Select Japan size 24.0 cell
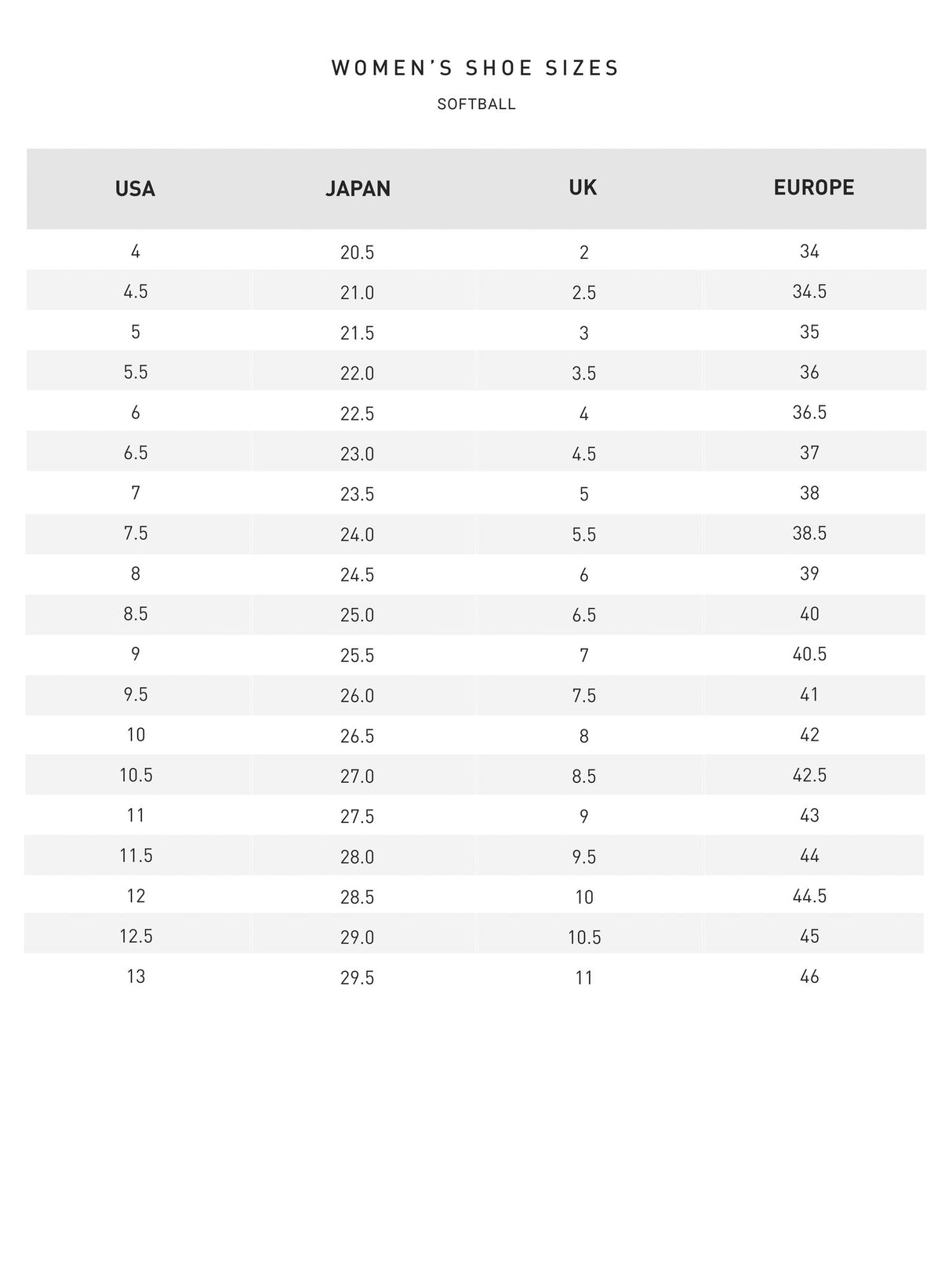The height and width of the screenshot is (1270, 952). pos(358,535)
